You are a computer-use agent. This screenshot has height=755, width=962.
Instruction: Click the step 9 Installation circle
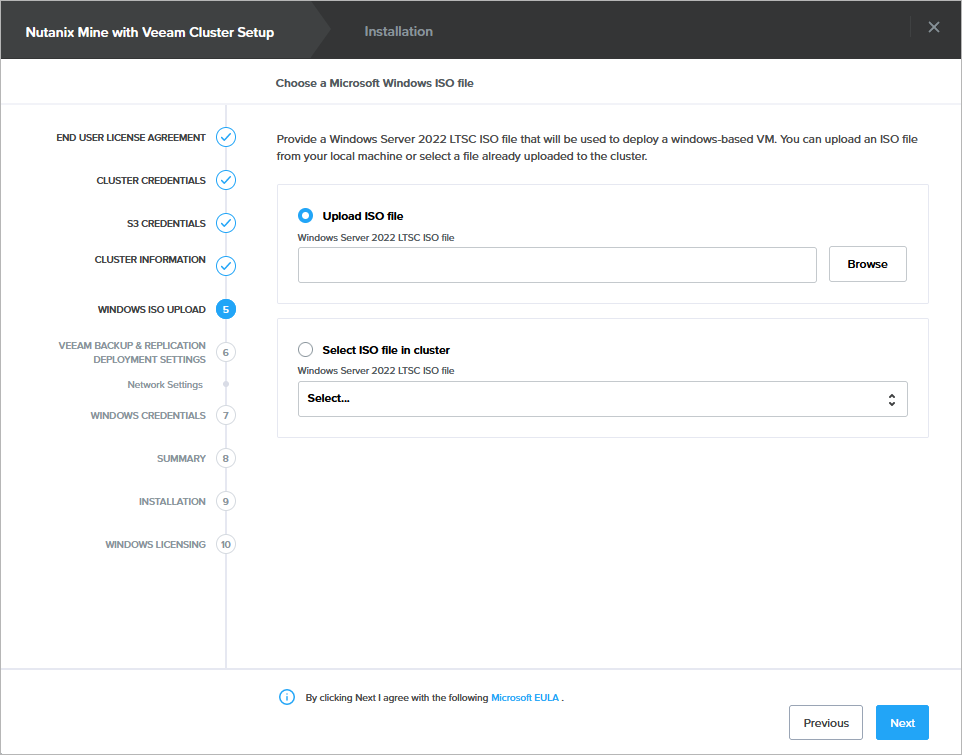[x=226, y=501]
